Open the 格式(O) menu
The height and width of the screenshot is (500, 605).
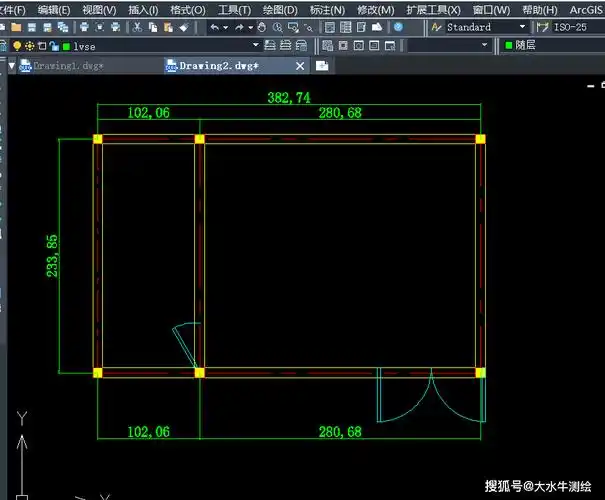187,9
